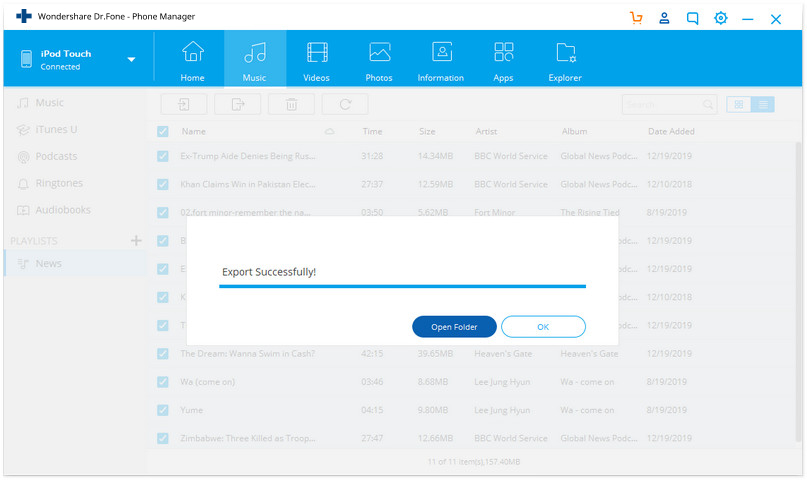807x480 pixels.
Task: Sort by the Name column header
Action: (x=194, y=132)
